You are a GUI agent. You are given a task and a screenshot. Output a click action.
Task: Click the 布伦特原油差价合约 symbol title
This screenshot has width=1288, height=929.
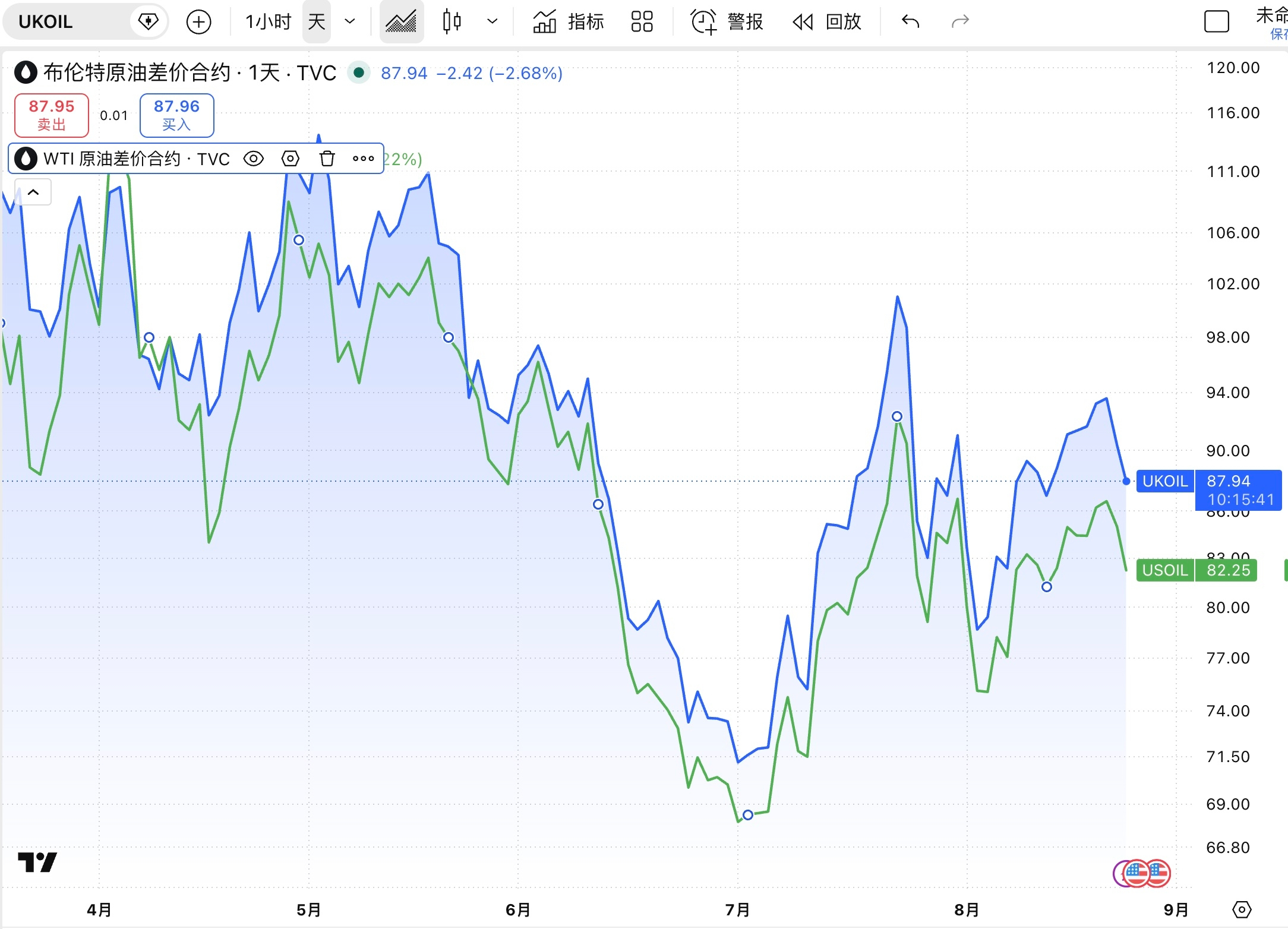click(137, 73)
